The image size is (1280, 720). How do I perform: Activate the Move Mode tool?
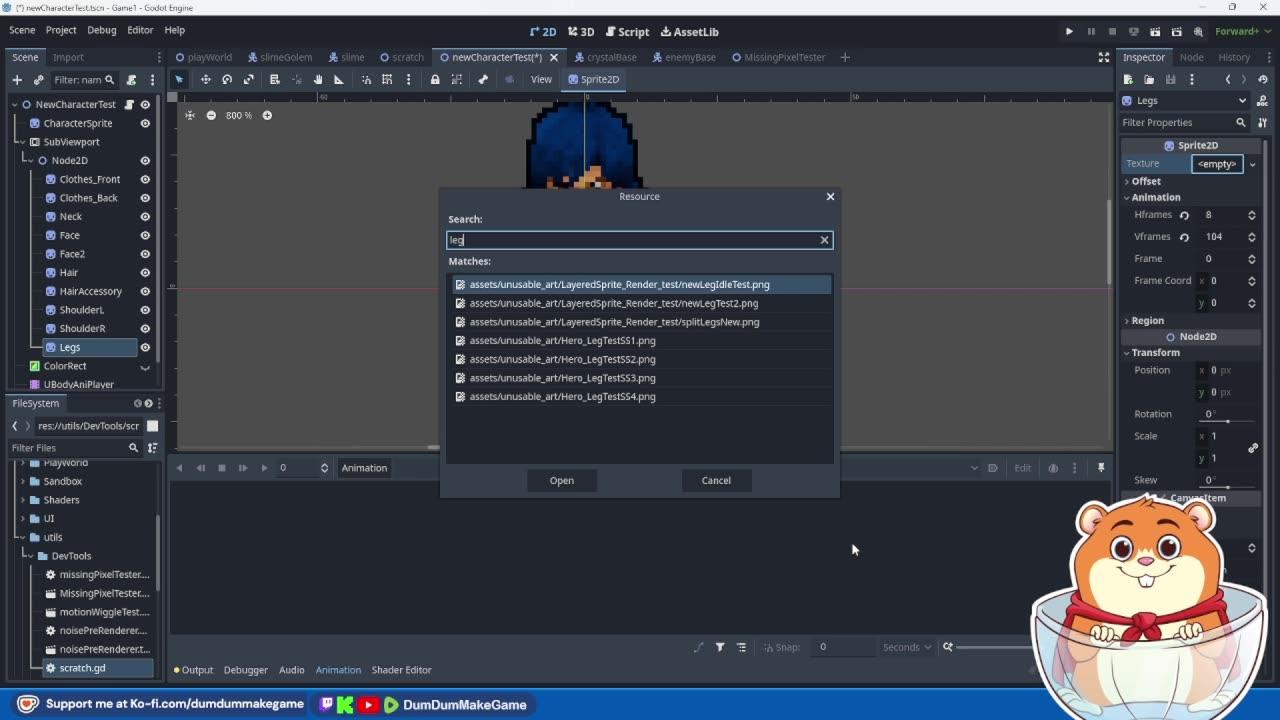(205, 79)
